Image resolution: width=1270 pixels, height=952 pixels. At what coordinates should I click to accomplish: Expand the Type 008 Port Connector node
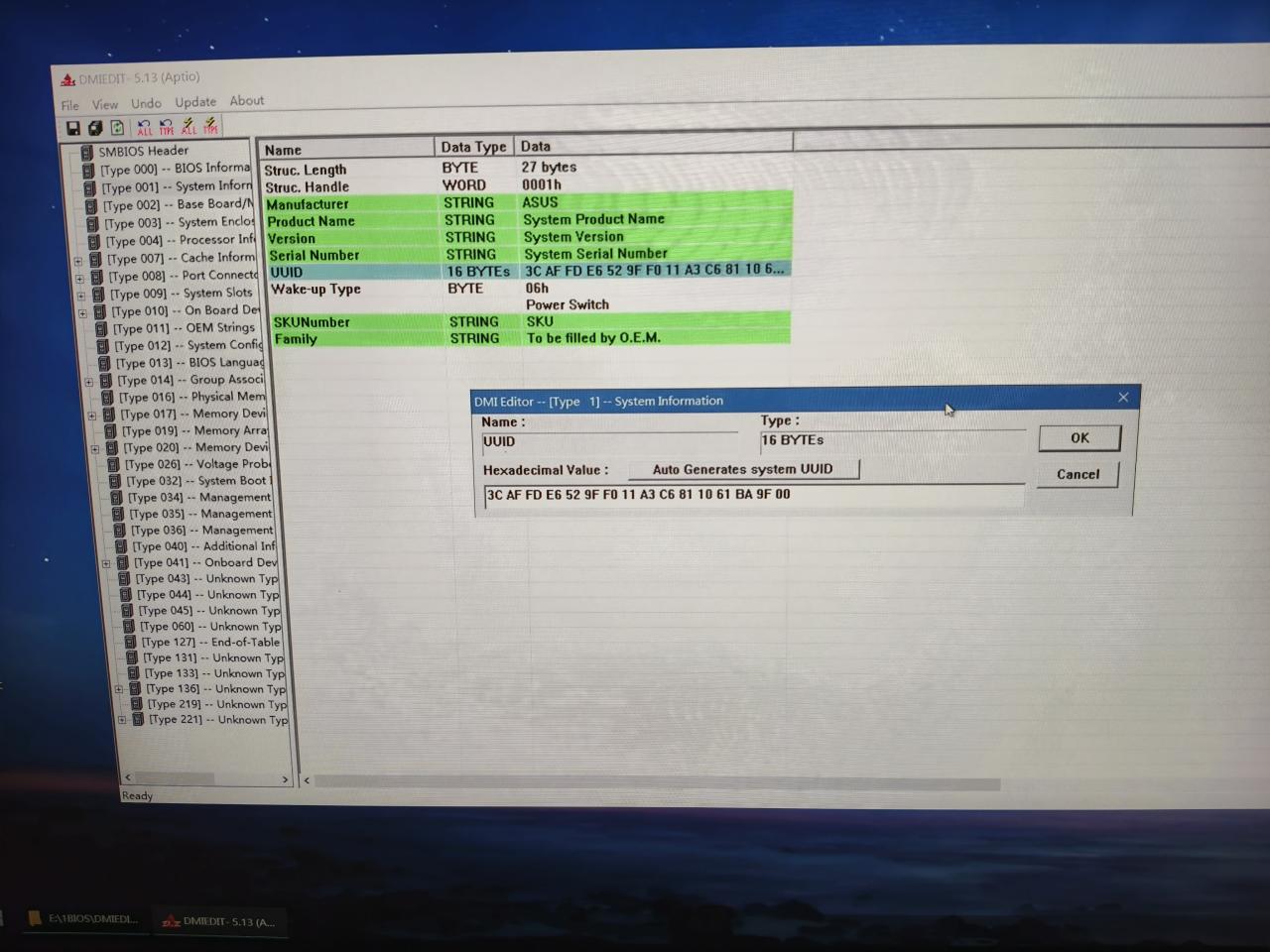coord(80,279)
